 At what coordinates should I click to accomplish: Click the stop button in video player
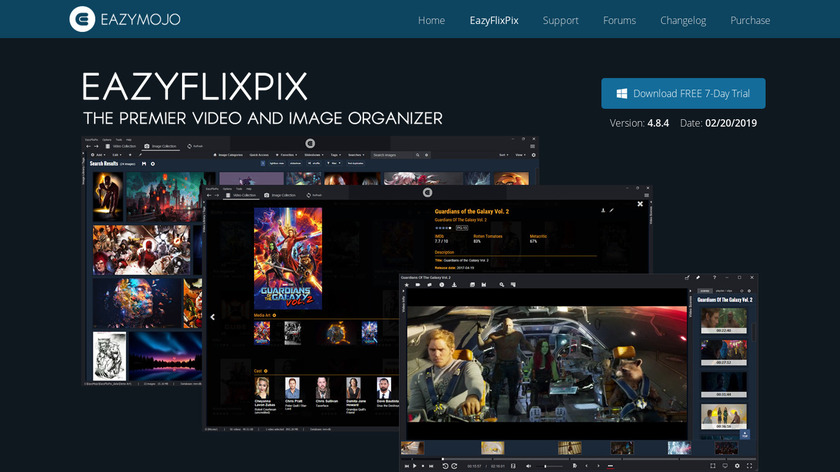tap(423, 466)
